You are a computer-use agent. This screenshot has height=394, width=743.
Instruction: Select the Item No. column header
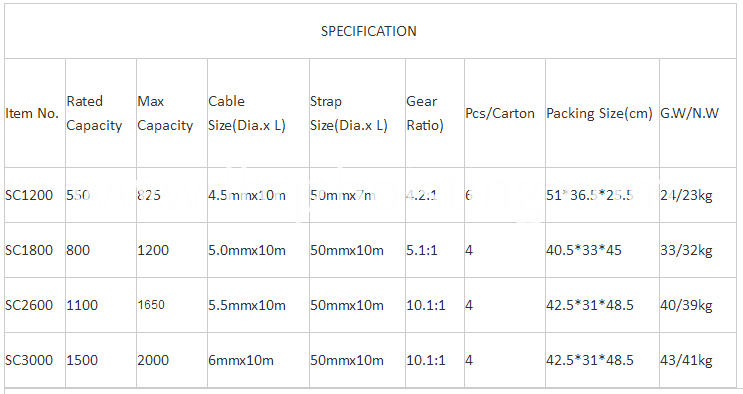coord(32,113)
